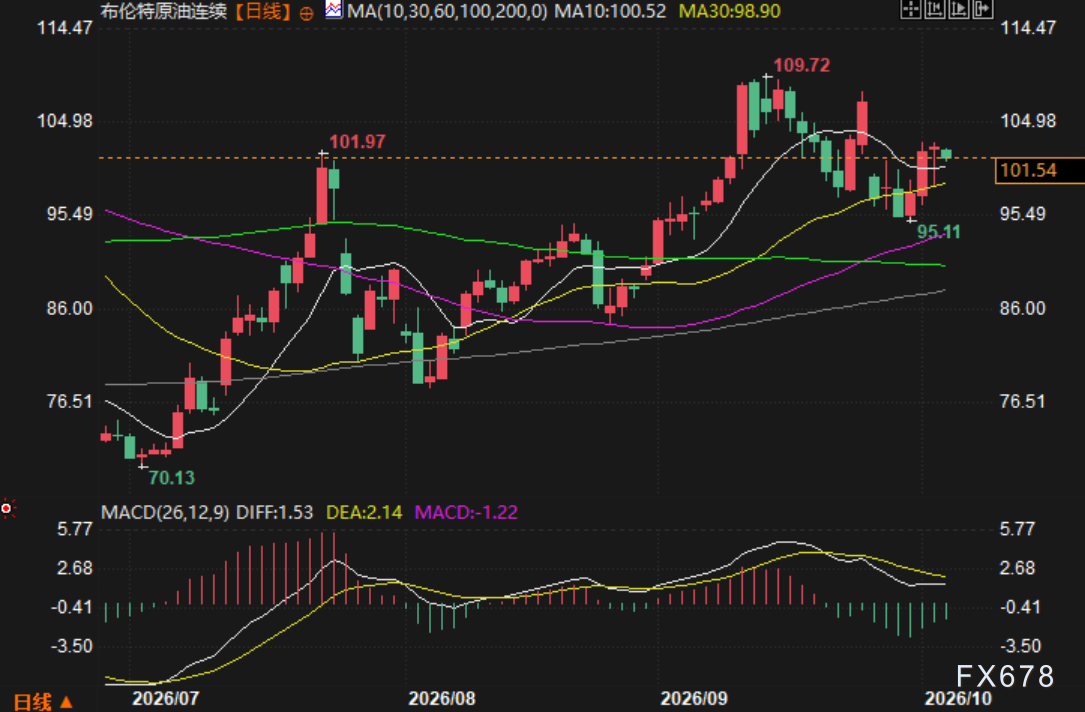The height and width of the screenshot is (712, 1085).
Task: Click the chart playback arrow icon
Action: 958,9
